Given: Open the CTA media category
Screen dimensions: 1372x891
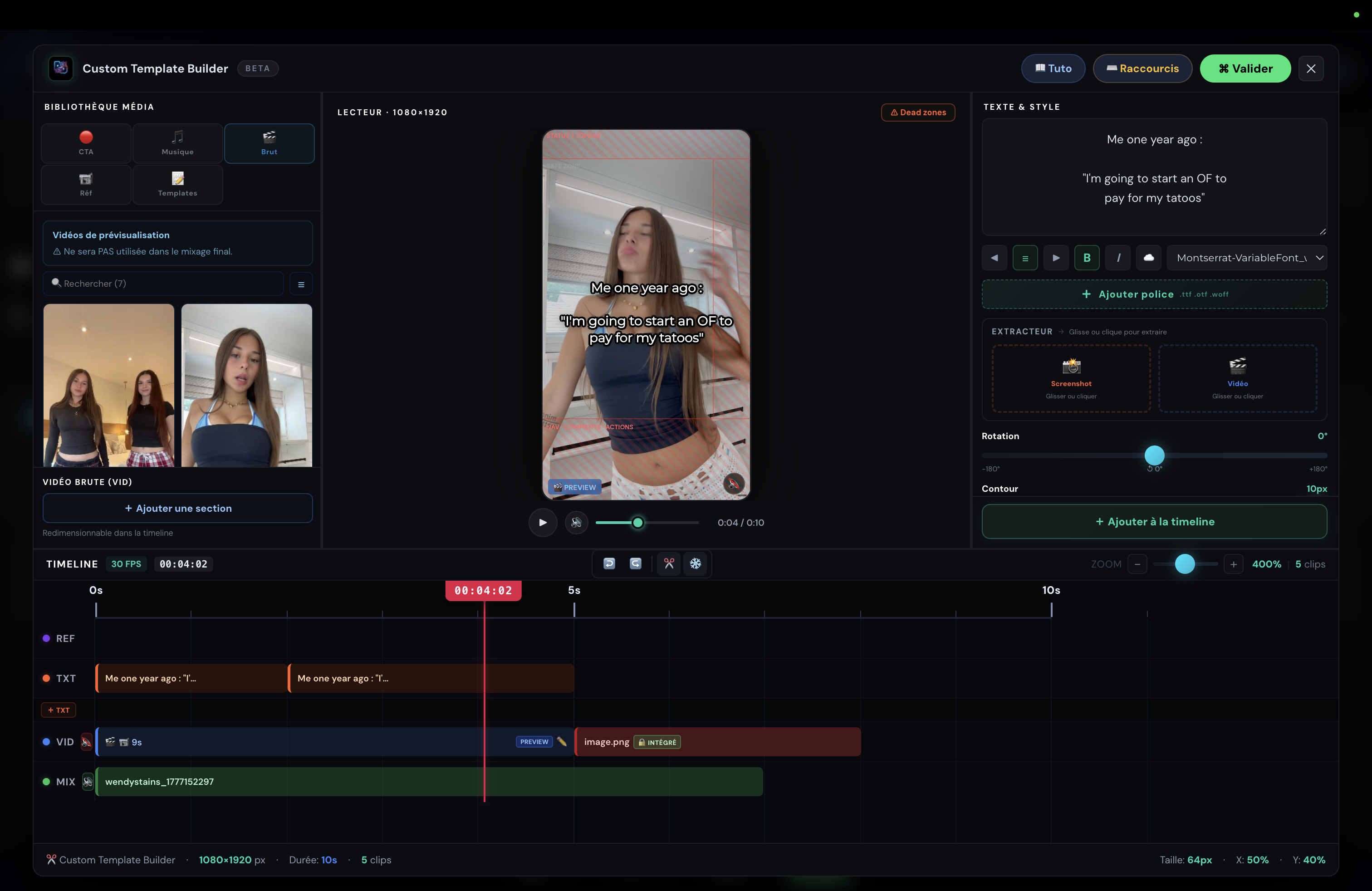Looking at the screenshot, I should 86,143.
